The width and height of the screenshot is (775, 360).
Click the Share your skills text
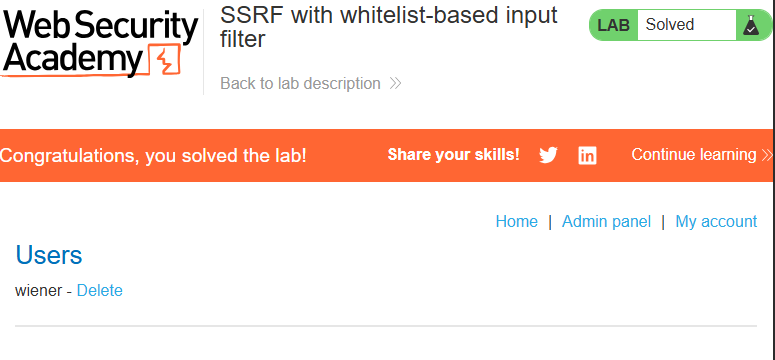click(x=453, y=155)
